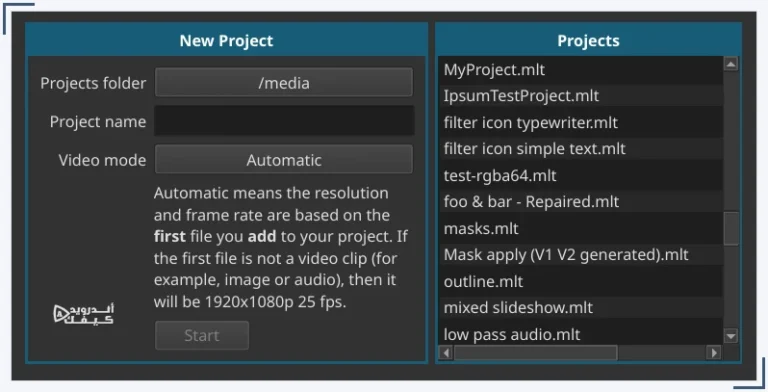Click the scroll down arrow in Projects list
Viewport: 768px width, 392px height.
(x=731, y=336)
